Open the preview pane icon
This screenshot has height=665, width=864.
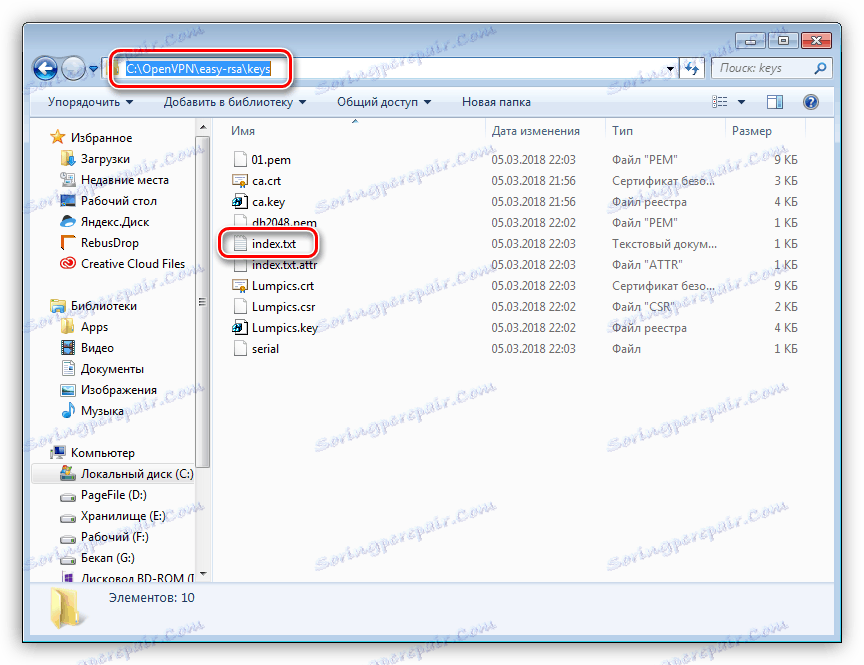click(773, 101)
